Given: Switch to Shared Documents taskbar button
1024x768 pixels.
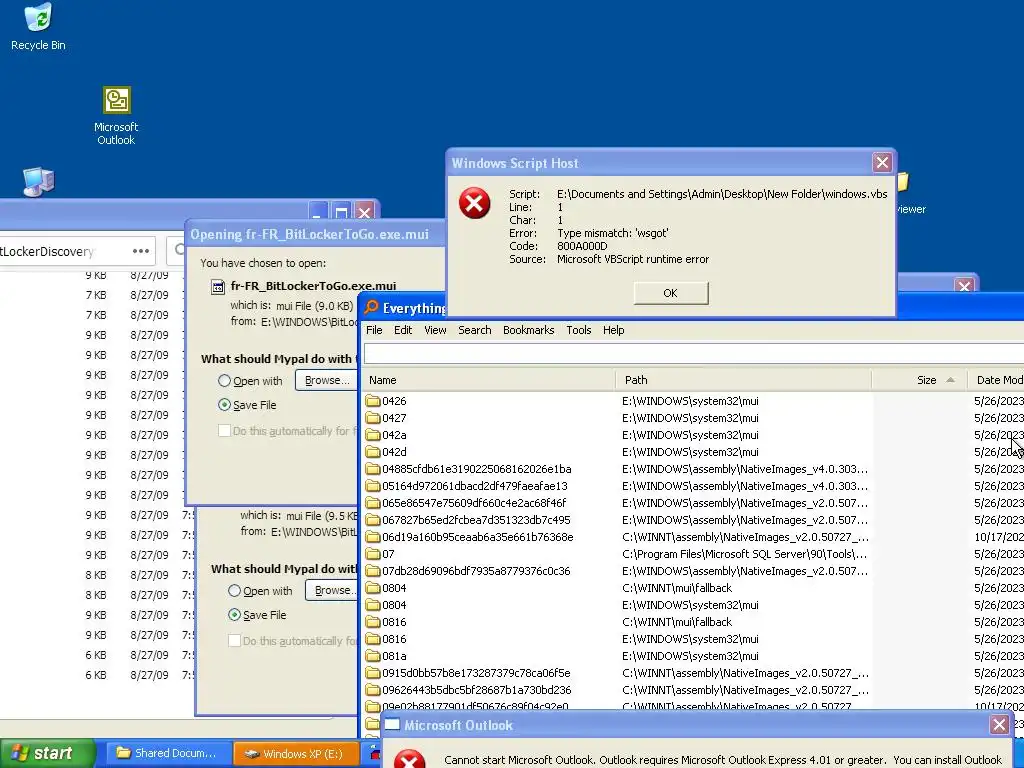Looking at the screenshot, I should (x=167, y=753).
